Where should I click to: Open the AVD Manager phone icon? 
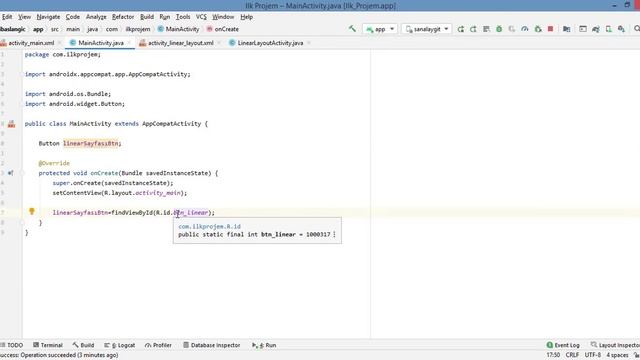point(609,29)
